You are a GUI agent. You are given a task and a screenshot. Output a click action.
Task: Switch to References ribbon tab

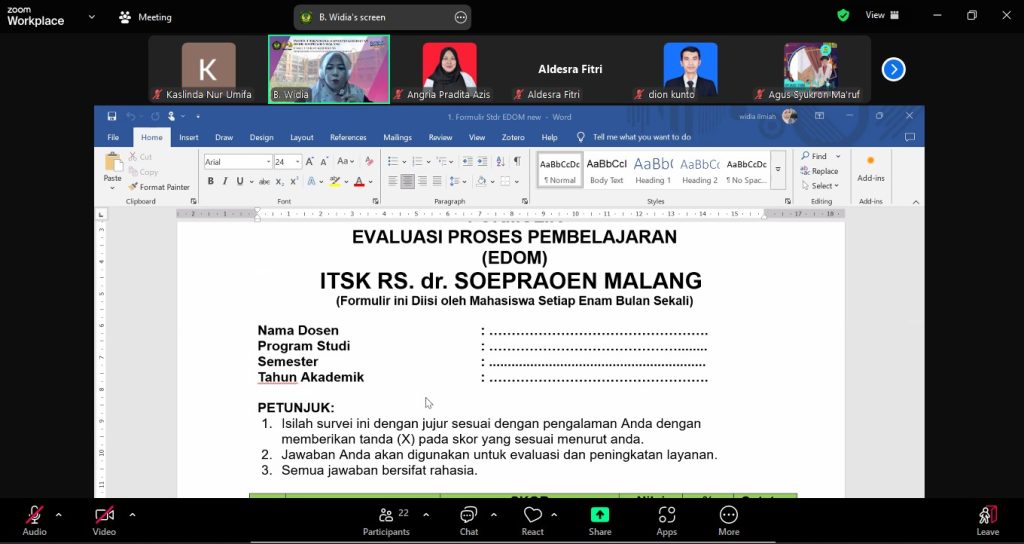348,137
